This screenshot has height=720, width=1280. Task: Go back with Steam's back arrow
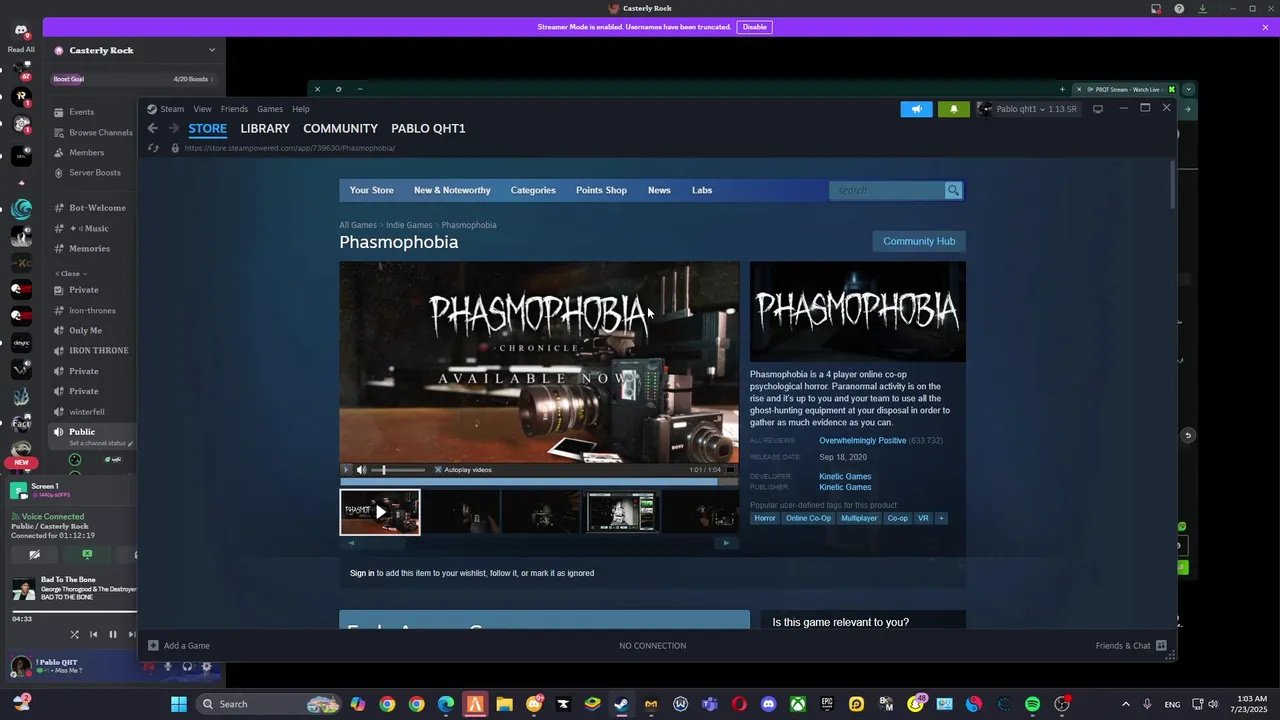pyautogui.click(x=152, y=128)
